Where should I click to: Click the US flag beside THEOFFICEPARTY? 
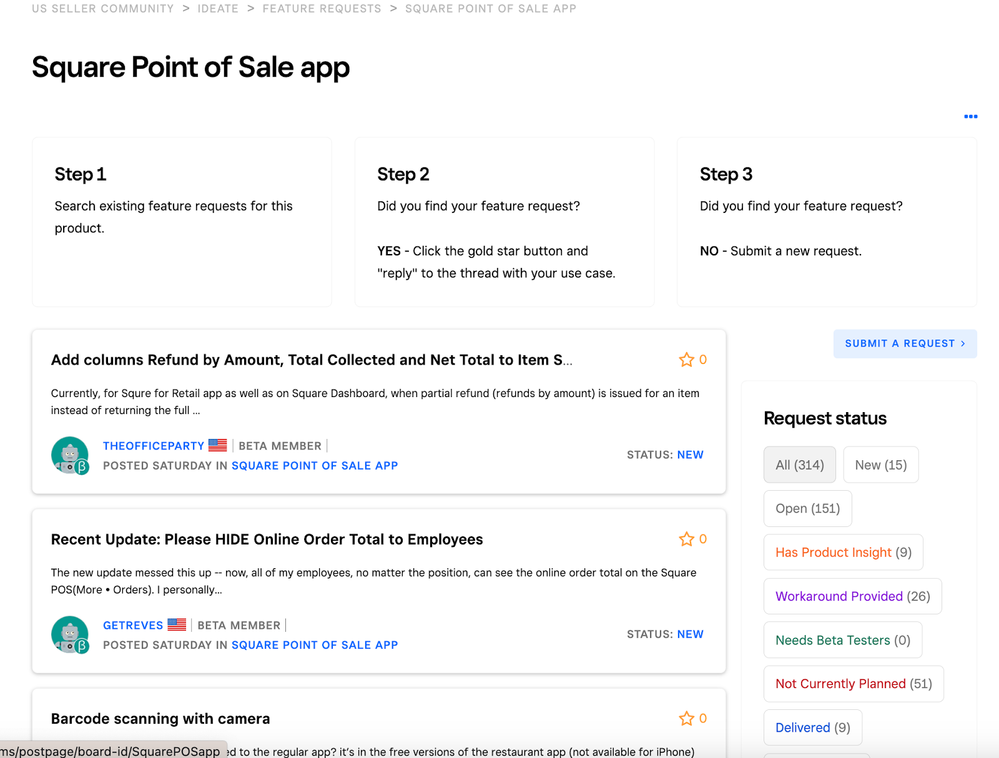(x=217, y=445)
